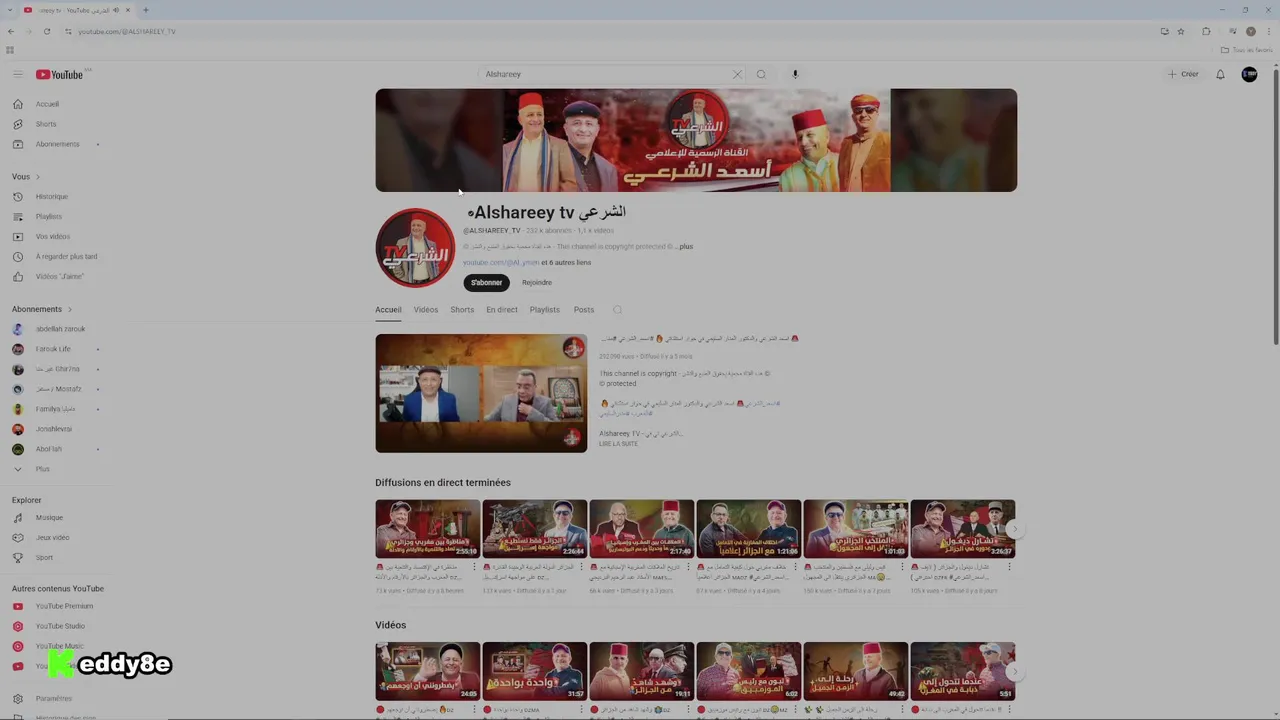Open YouTube Studio link
Viewport: 1280px width, 720px height.
point(60,626)
